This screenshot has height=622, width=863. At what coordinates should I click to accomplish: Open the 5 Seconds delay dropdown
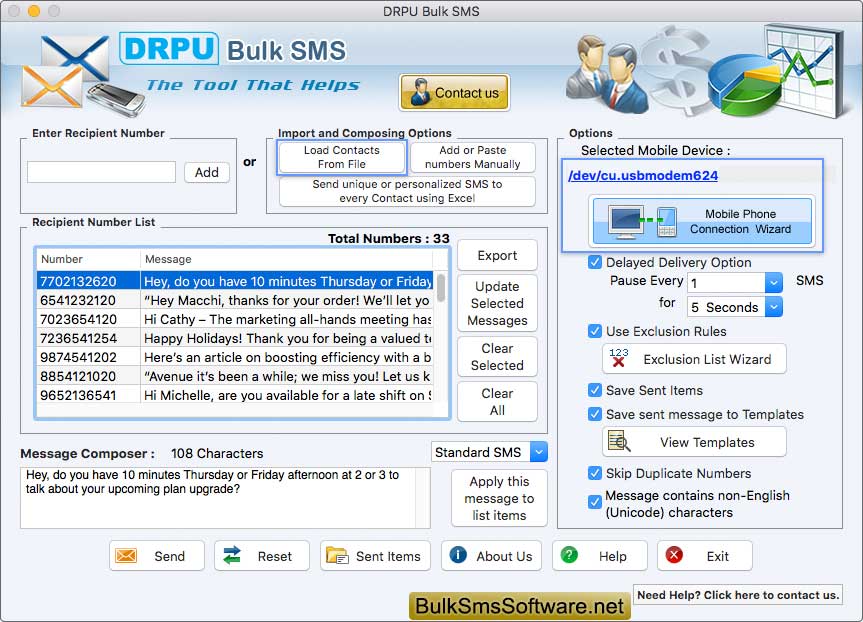point(773,307)
